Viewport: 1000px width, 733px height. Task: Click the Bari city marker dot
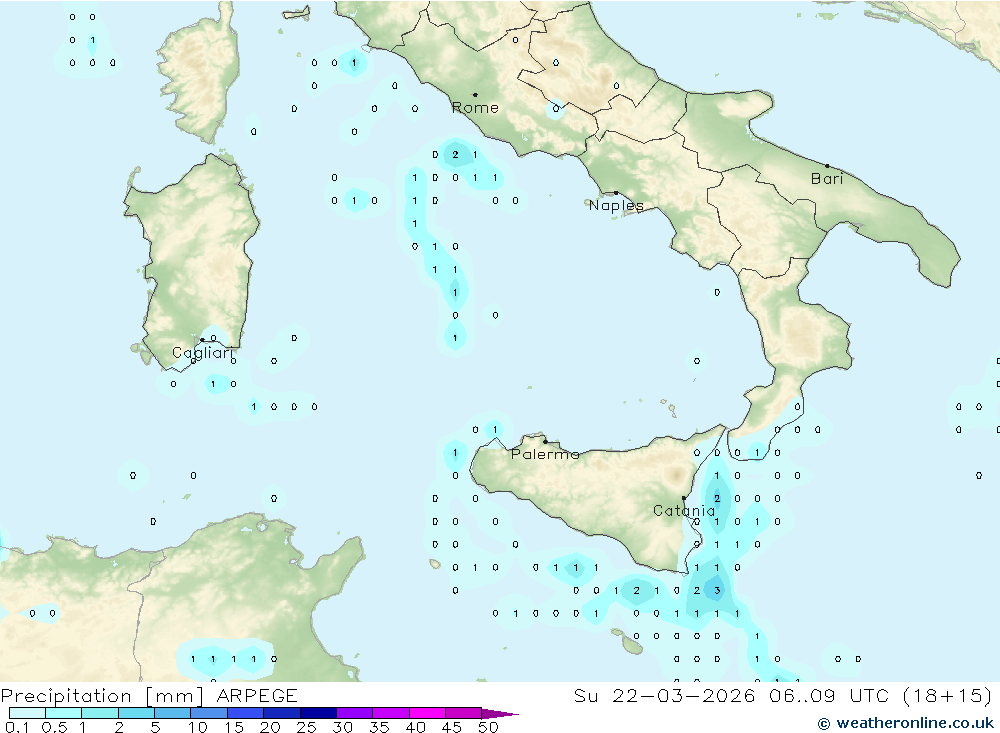click(827, 166)
